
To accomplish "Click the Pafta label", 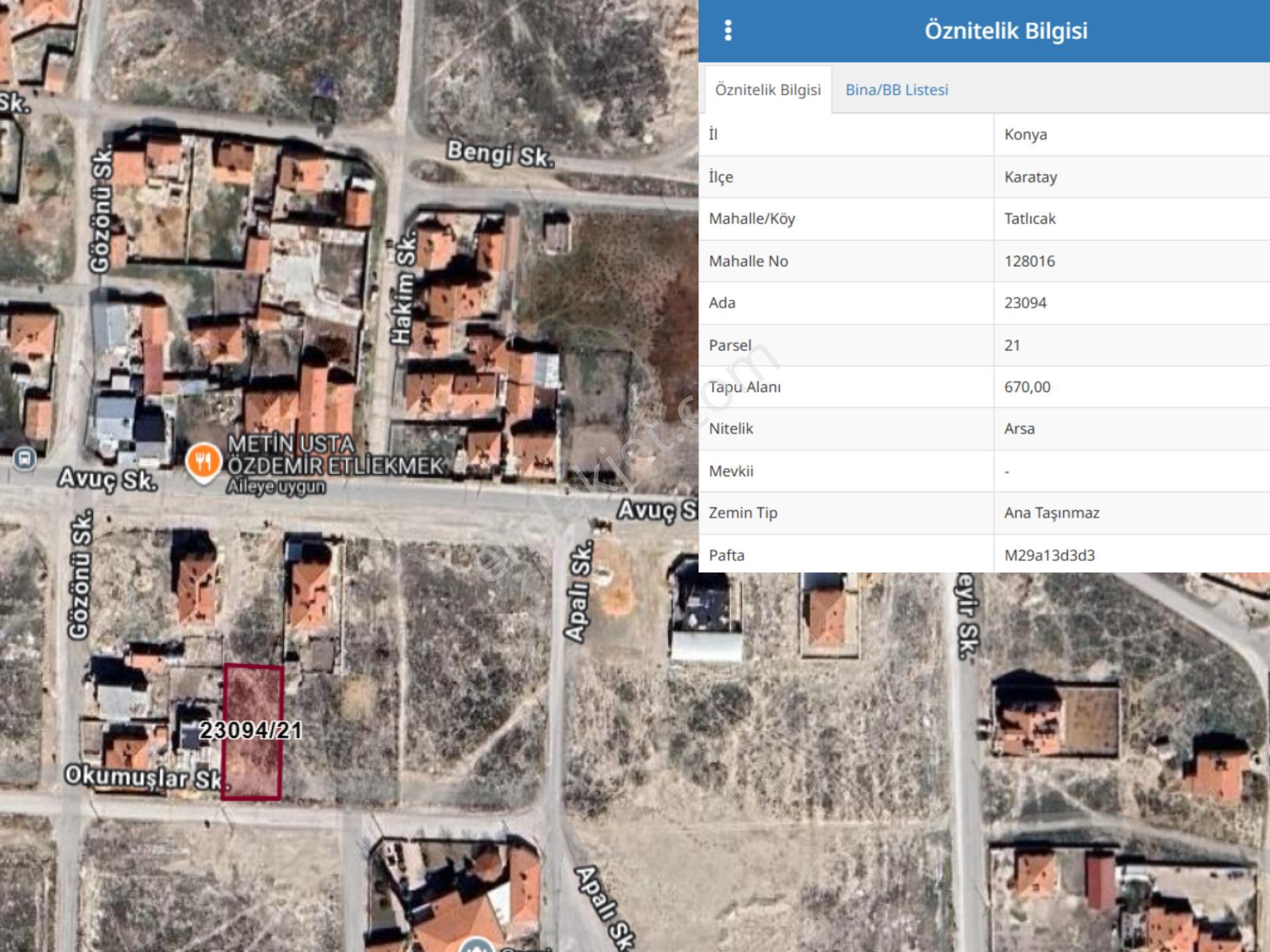I will (x=726, y=555).
